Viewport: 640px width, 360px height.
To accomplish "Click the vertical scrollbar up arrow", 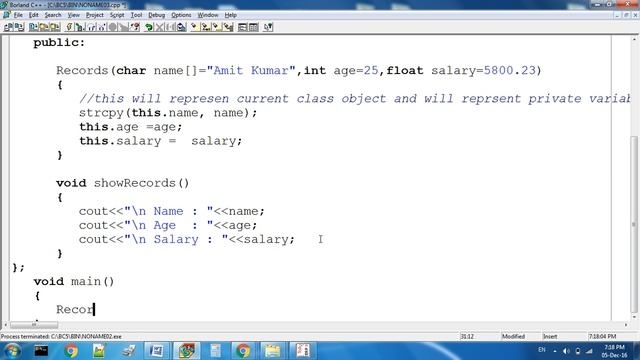I will pyautogui.click(x=634, y=39).
